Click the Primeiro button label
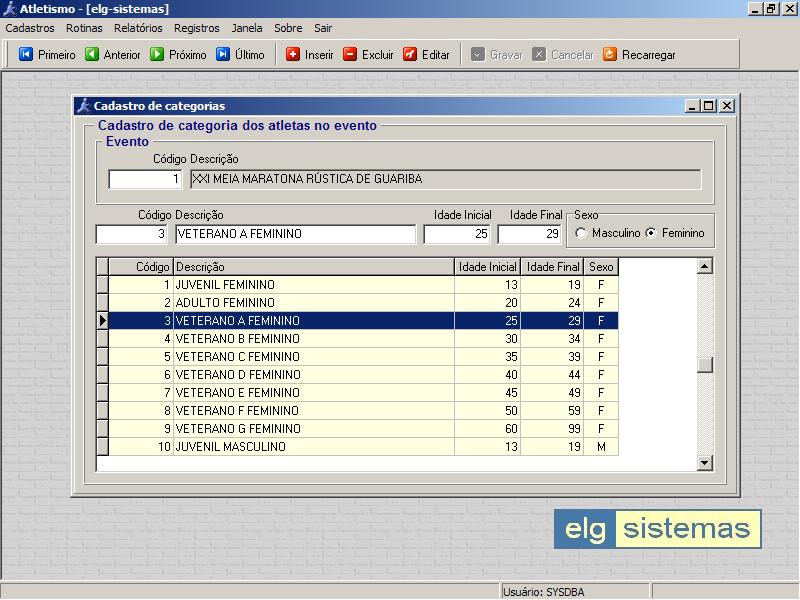Image resolution: width=800 pixels, height=600 pixels. (x=57, y=55)
